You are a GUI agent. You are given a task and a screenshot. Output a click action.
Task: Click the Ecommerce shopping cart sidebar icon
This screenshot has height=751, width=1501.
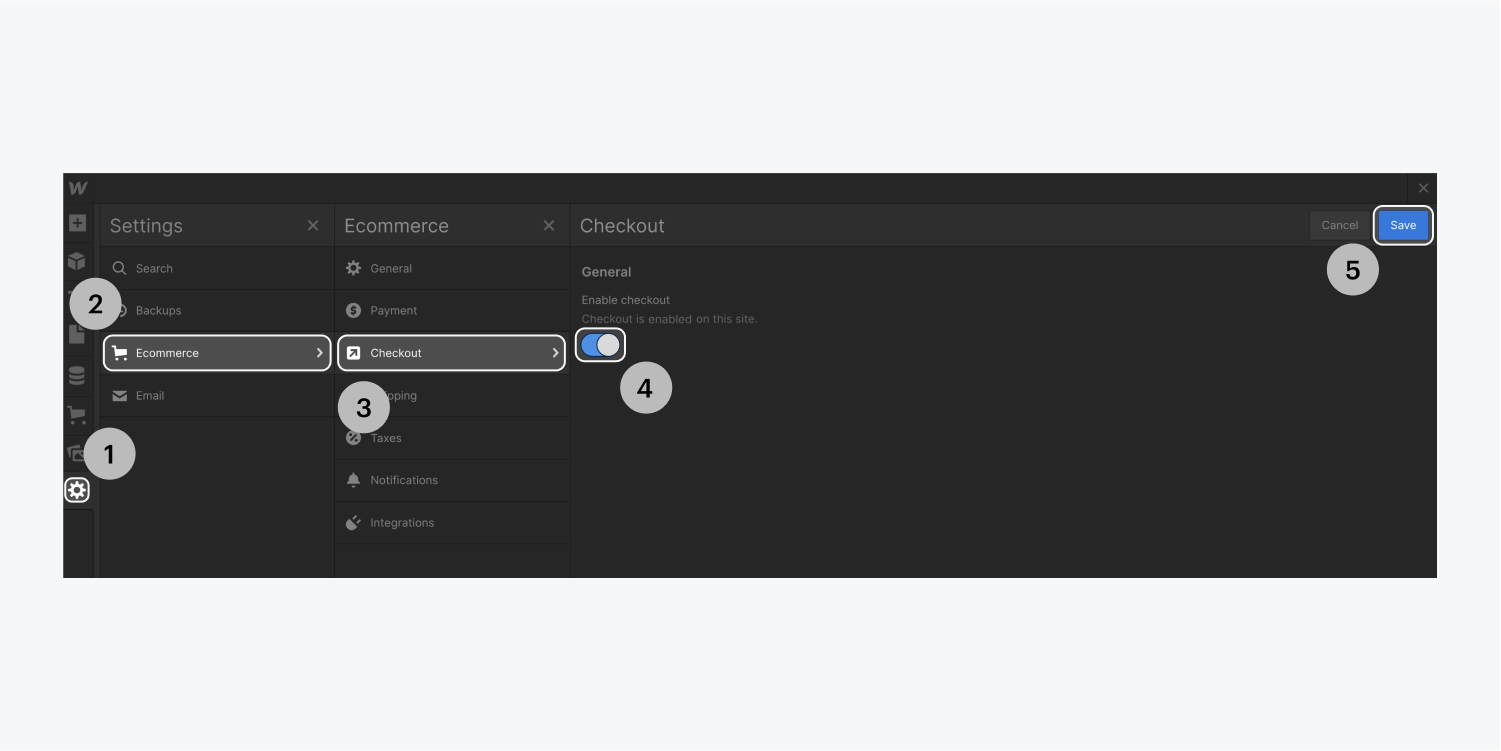(77, 415)
